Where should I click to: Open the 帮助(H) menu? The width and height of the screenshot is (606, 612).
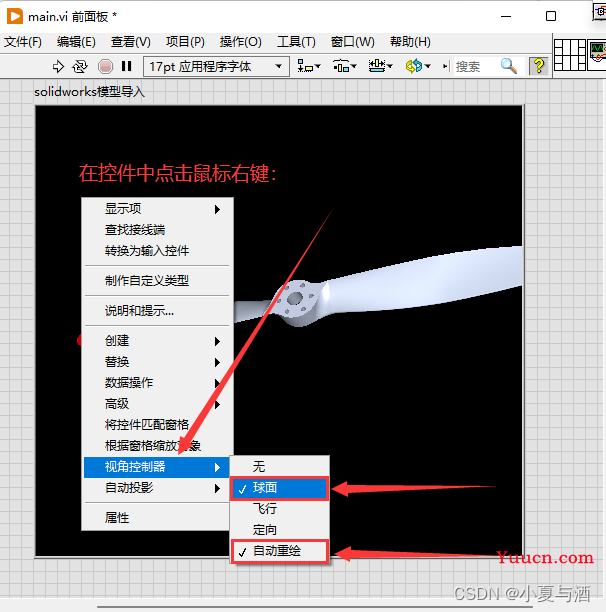point(410,41)
